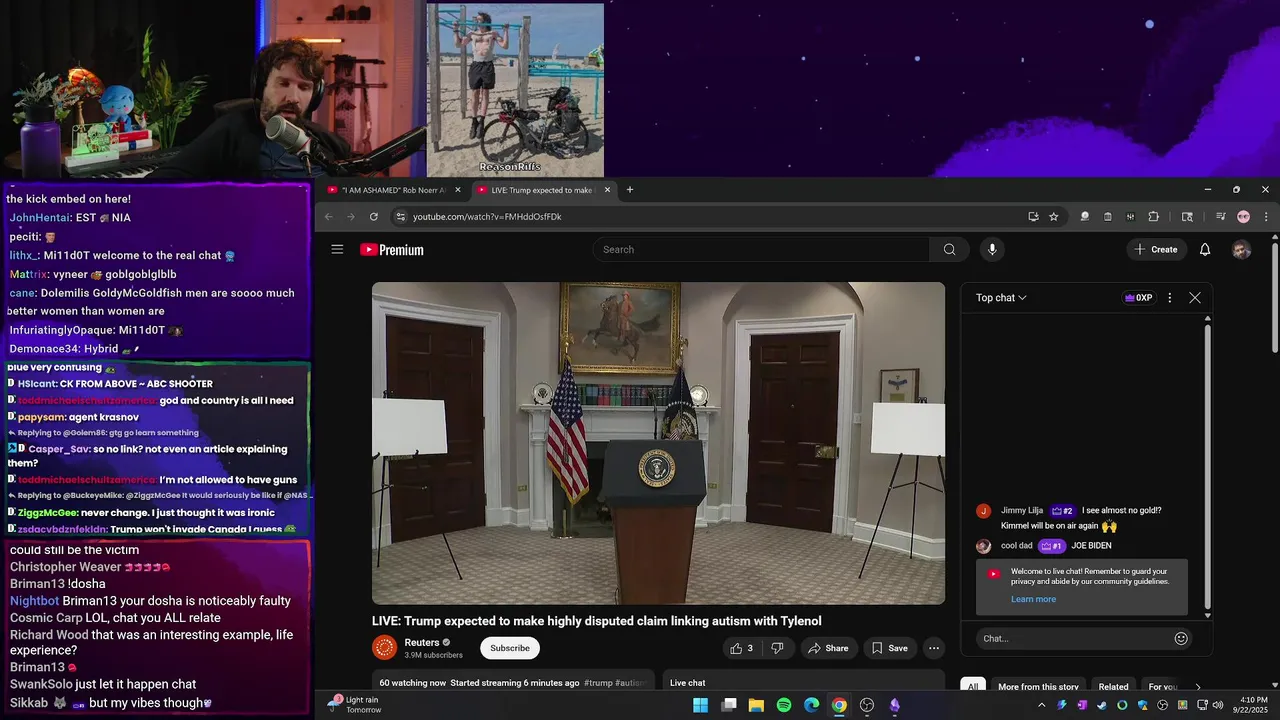Open a new browser tab

coord(629,190)
